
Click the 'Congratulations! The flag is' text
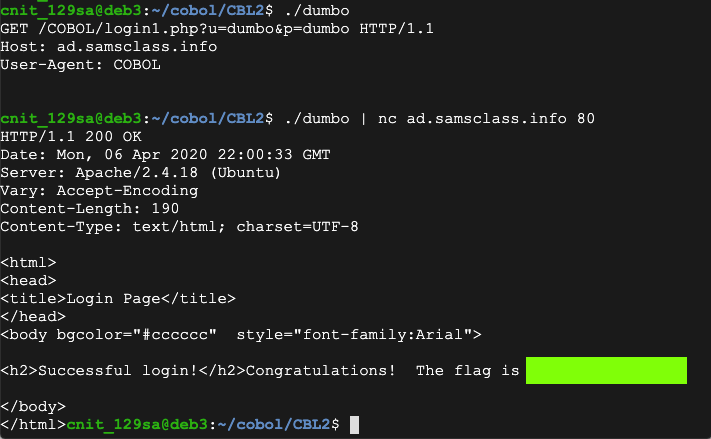coord(383,371)
